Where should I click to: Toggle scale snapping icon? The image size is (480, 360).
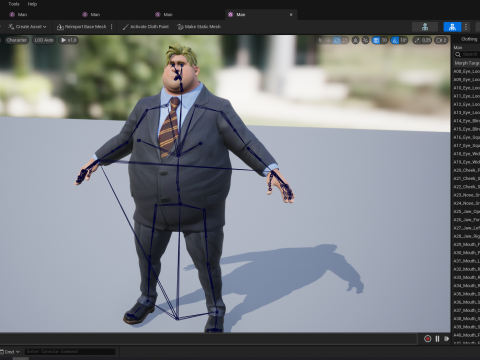[417, 40]
